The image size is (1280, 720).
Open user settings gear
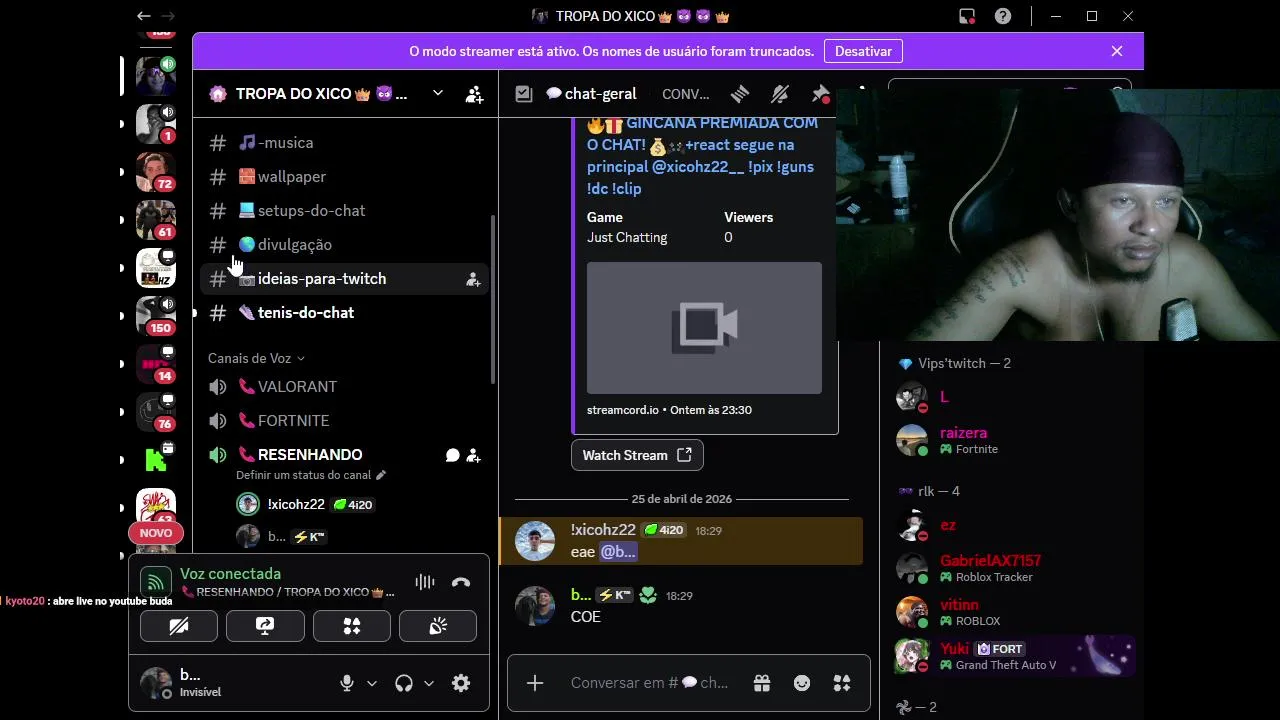(x=461, y=683)
